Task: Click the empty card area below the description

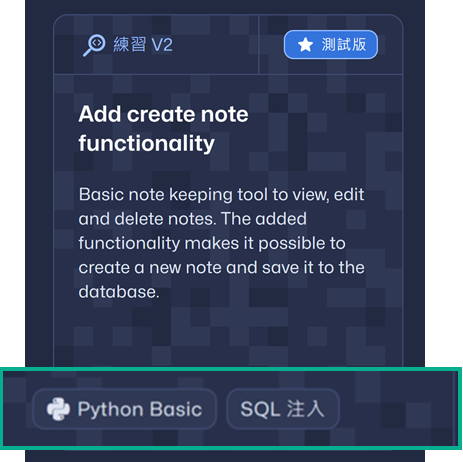Action: (x=228, y=333)
